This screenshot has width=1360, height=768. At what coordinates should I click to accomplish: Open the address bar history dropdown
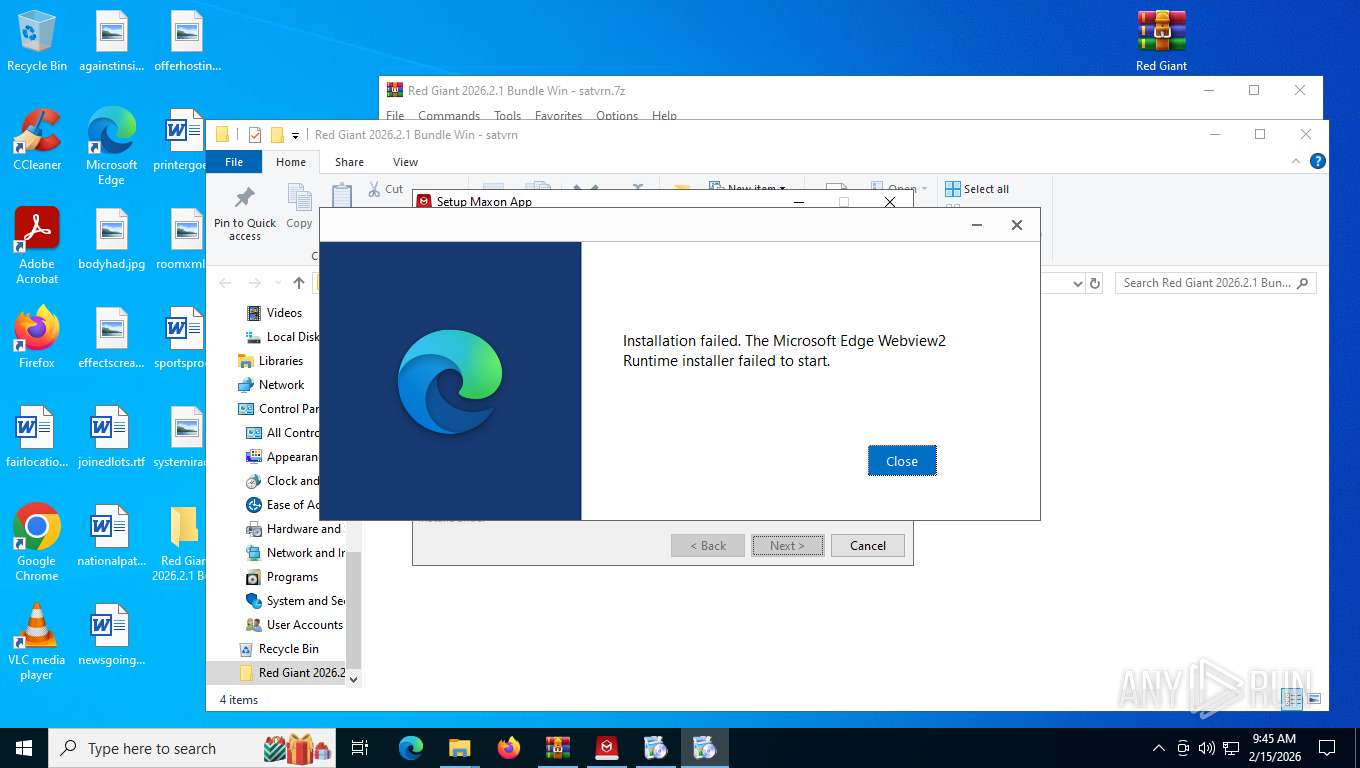[x=1077, y=283]
